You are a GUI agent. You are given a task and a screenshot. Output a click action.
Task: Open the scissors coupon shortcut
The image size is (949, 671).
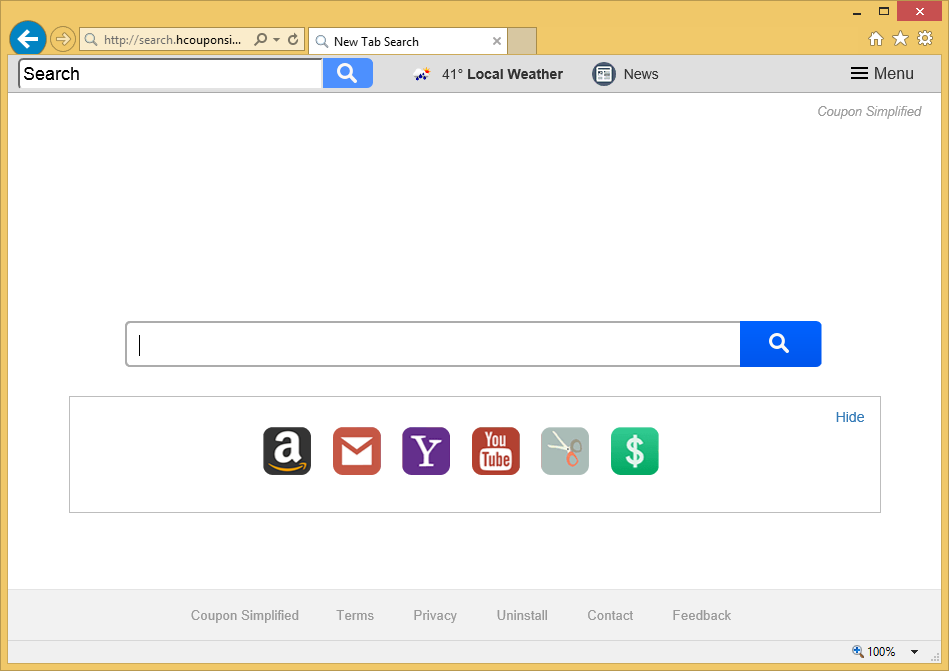pyautogui.click(x=565, y=451)
